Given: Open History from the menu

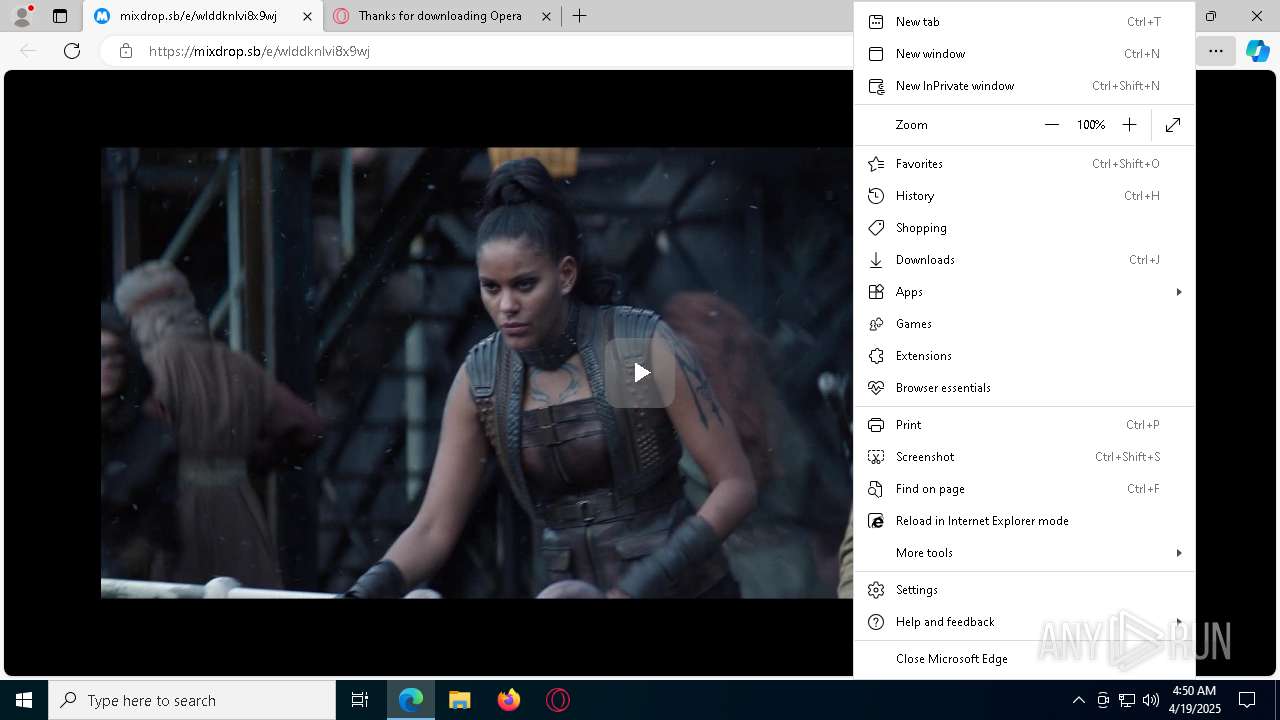Looking at the screenshot, I should point(1024,196).
